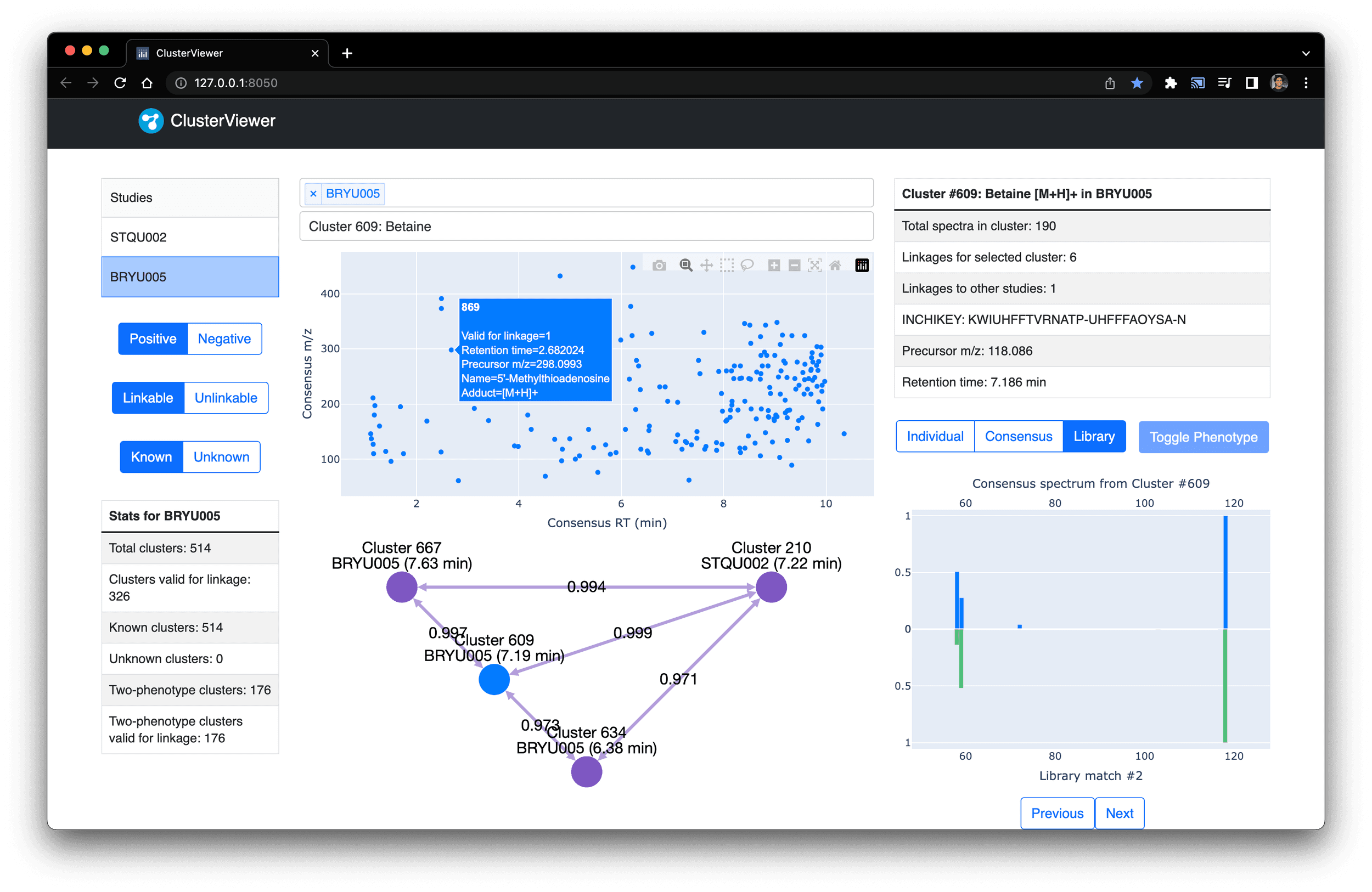
Task: Switch to the Individual spectrum tab
Action: [x=935, y=436]
